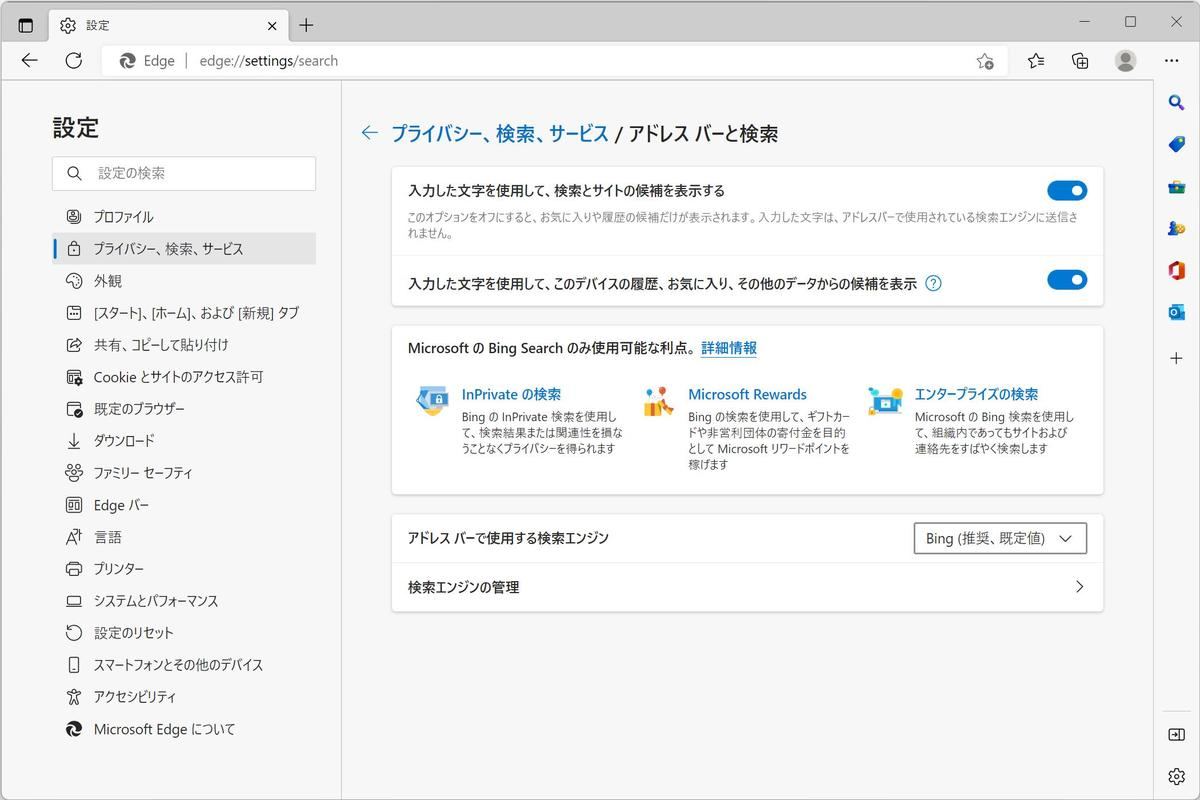The image size is (1200, 800).
Task: Open Settings and more ellipsis menu
Action: point(1171,61)
